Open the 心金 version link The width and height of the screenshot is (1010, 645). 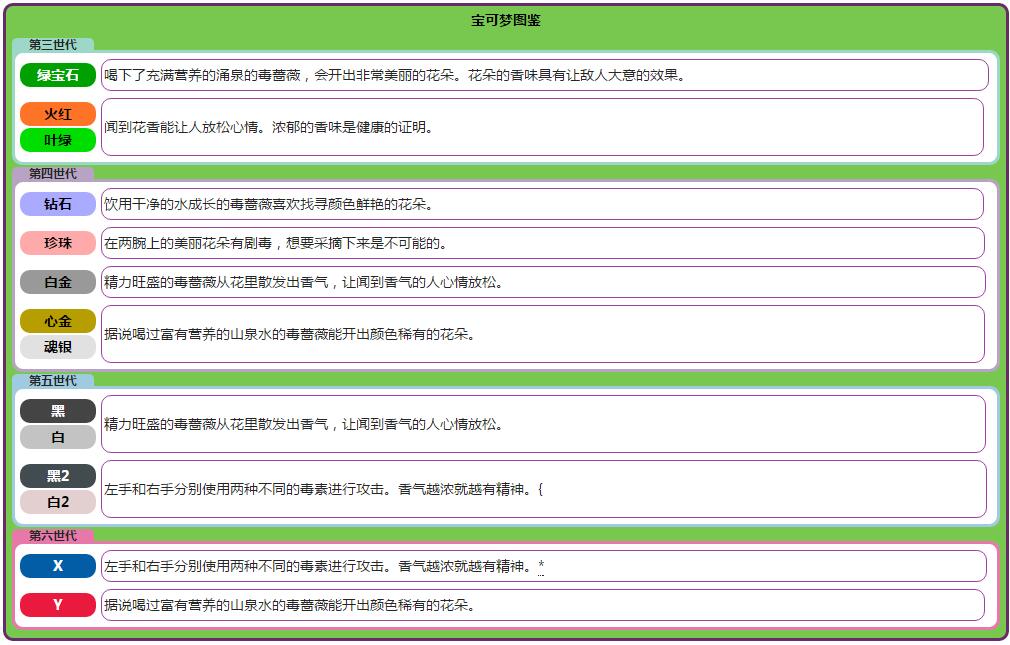pos(58,321)
